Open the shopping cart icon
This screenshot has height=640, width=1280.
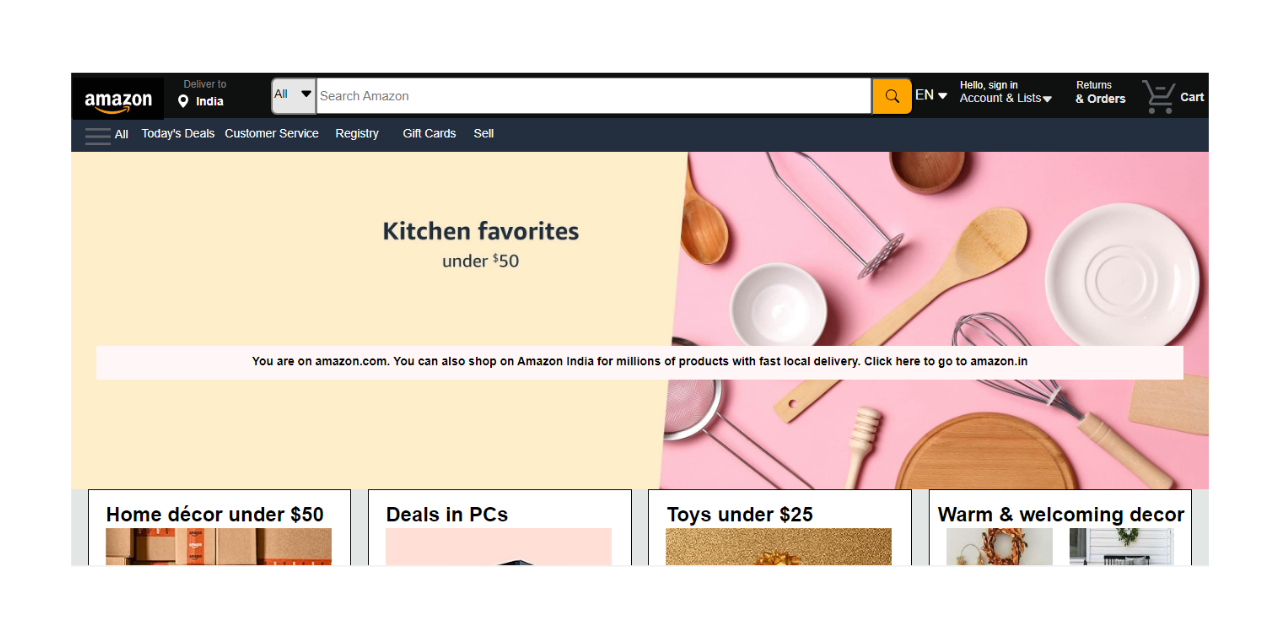pyautogui.click(x=1159, y=97)
